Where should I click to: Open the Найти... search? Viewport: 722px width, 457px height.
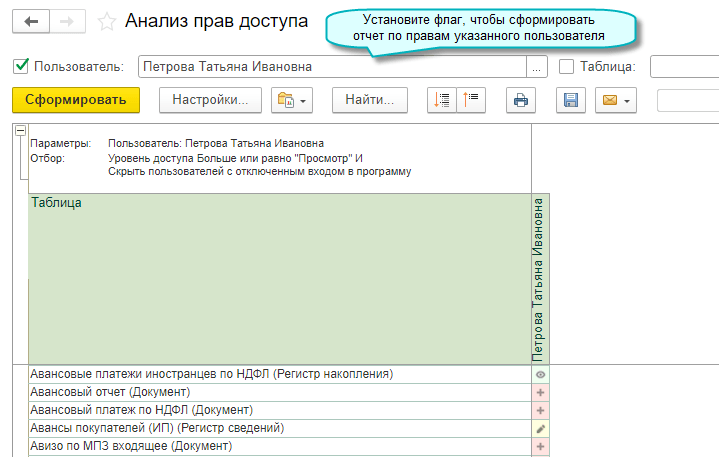click(x=370, y=100)
